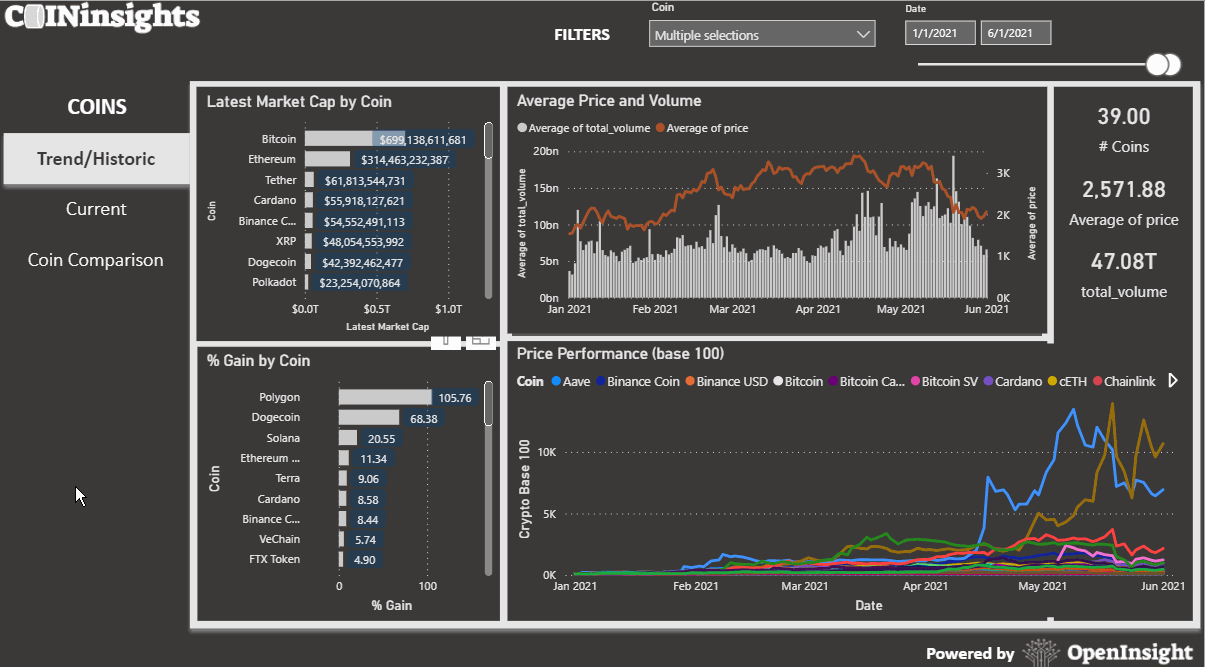The image size is (1205, 667).
Task: Click the Cardano value $55,918,127,621
Action: [365, 200]
